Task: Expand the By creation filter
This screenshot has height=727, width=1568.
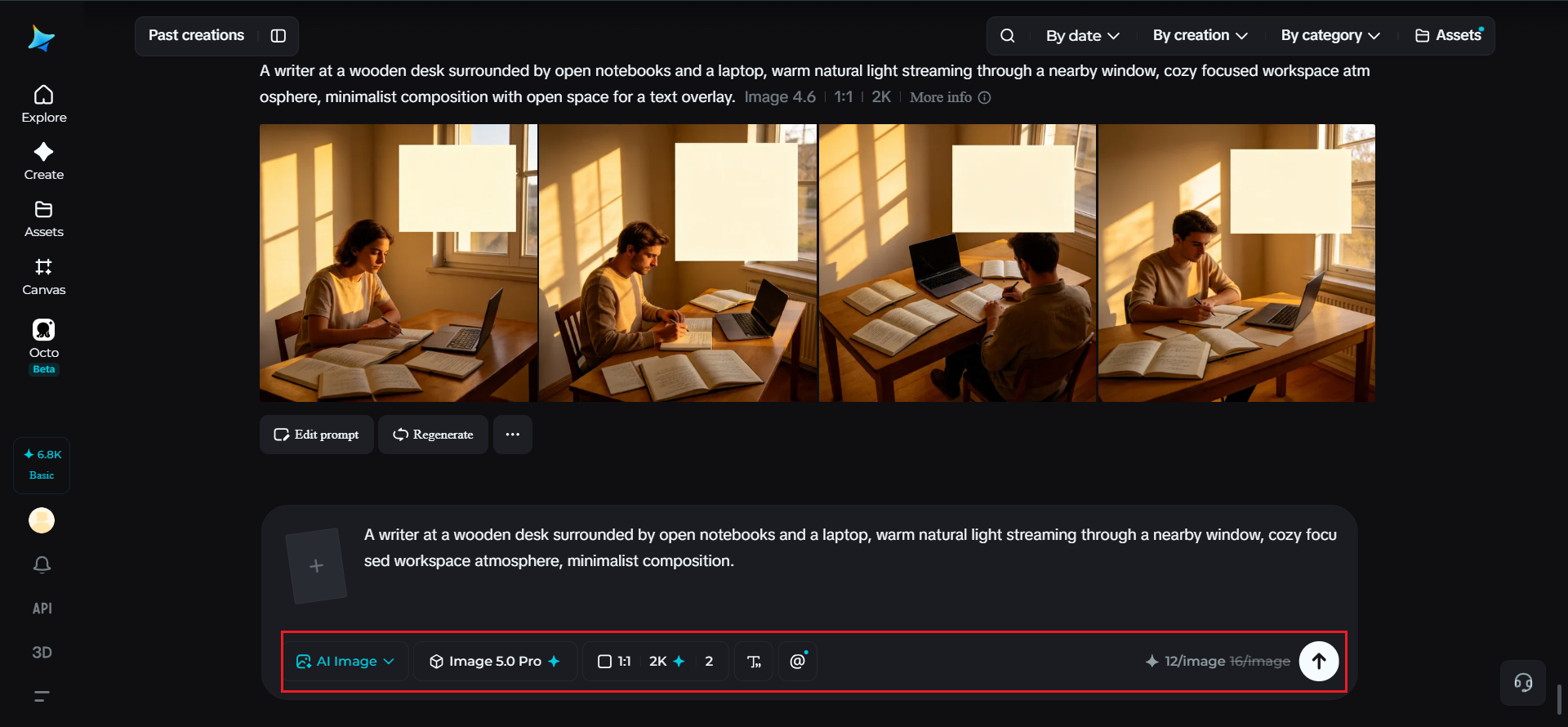Action: (1200, 36)
